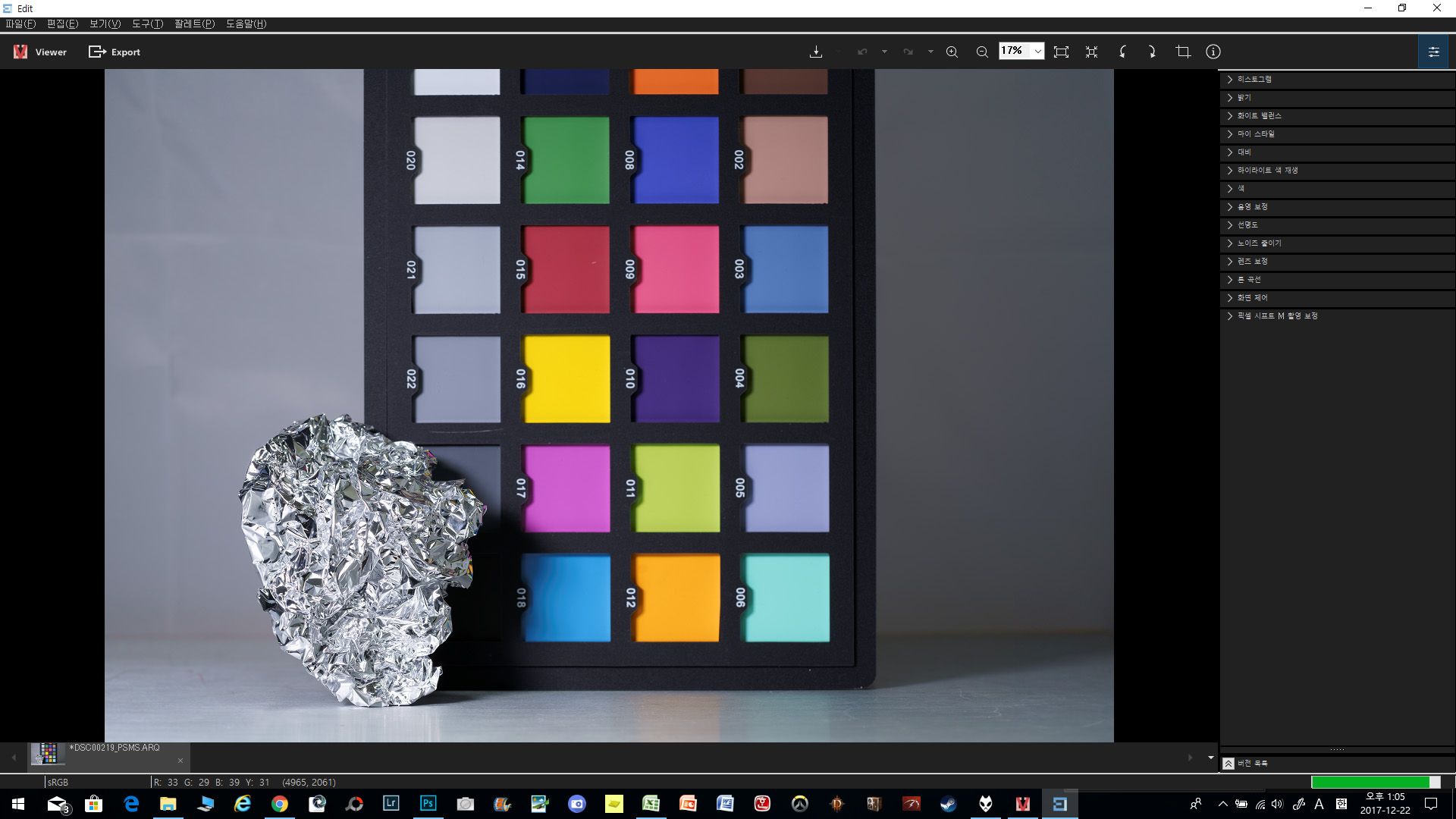Click the zoom in magnifier icon

(952, 52)
